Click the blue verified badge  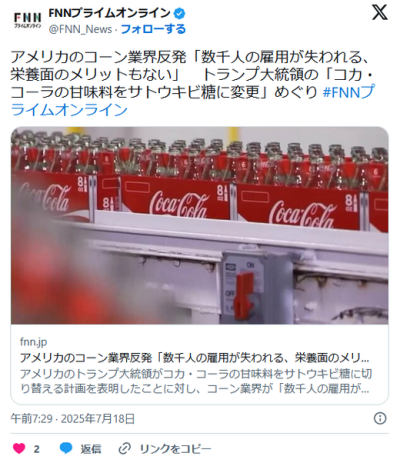180,14
